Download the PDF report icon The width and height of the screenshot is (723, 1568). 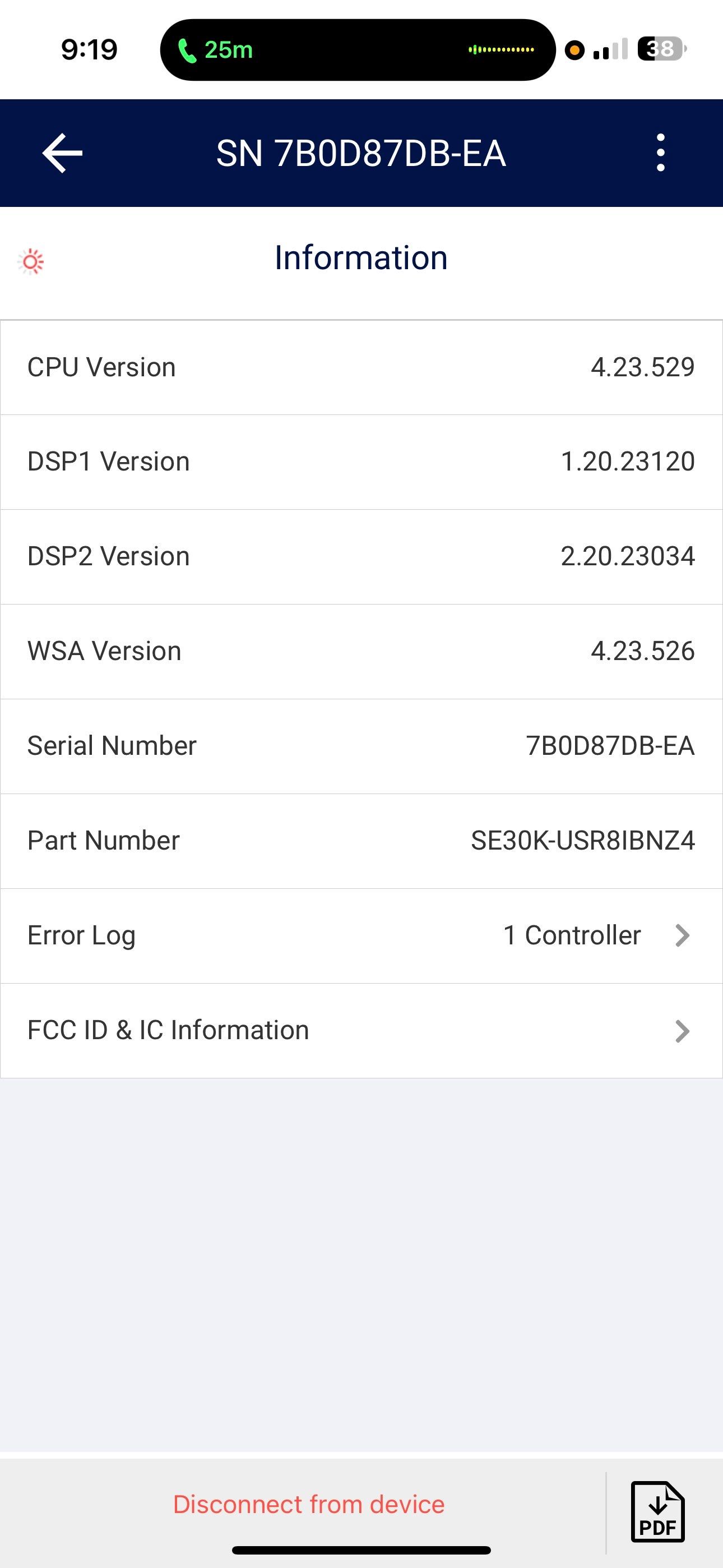657,1512
